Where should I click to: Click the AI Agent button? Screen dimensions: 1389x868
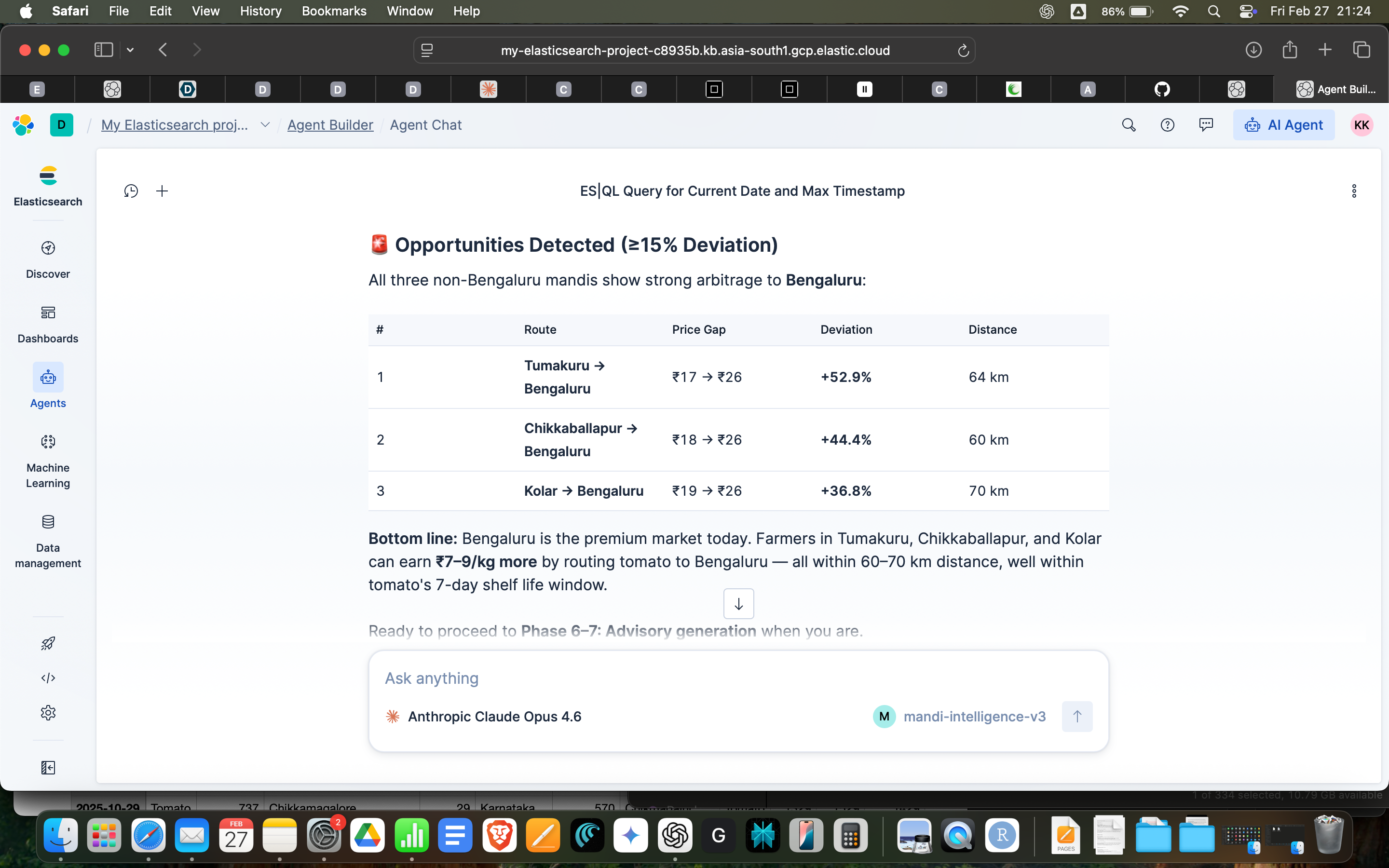point(1283,125)
